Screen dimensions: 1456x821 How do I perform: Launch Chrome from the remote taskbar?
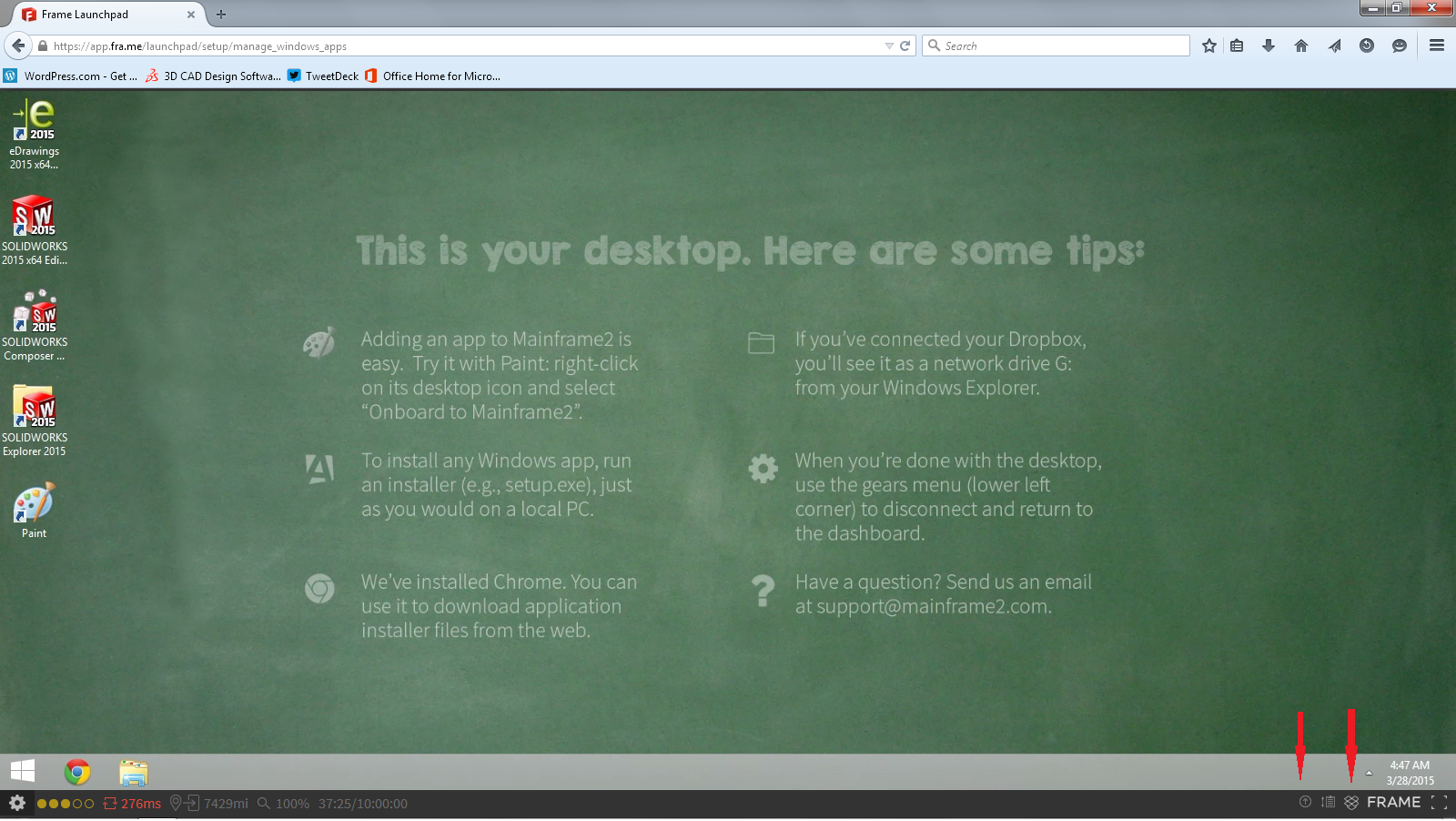[x=77, y=773]
